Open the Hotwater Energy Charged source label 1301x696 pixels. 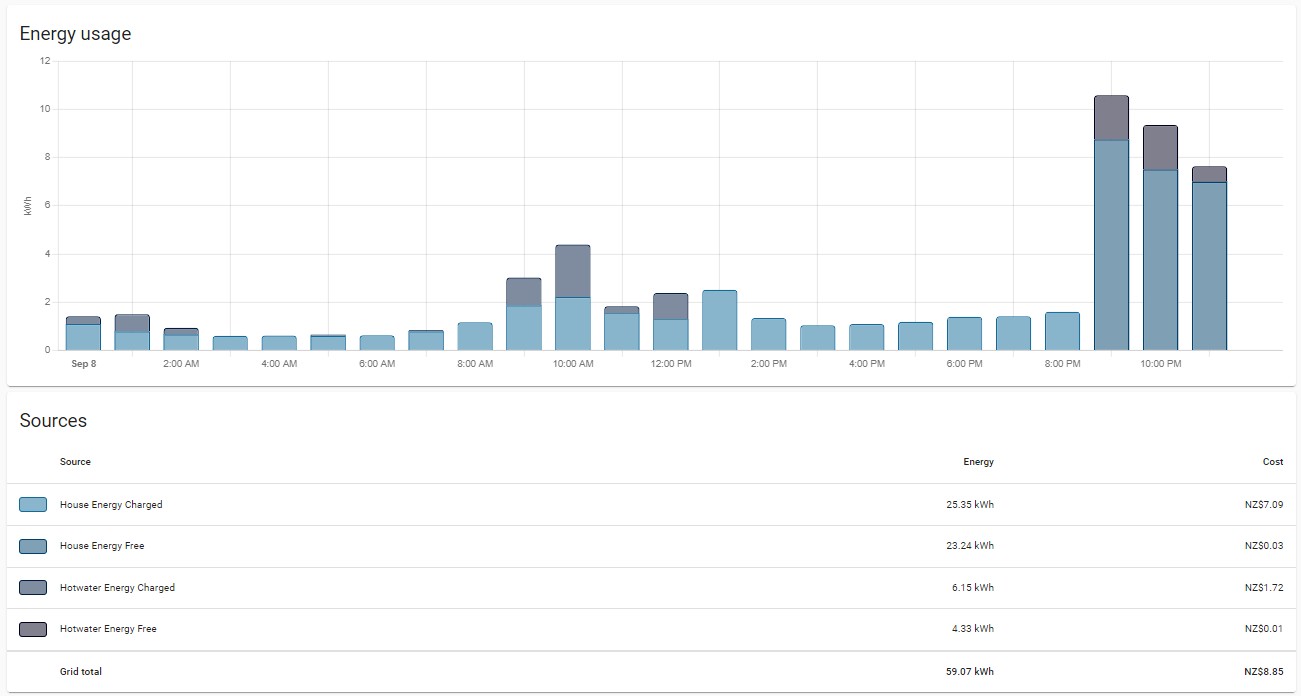(117, 588)
